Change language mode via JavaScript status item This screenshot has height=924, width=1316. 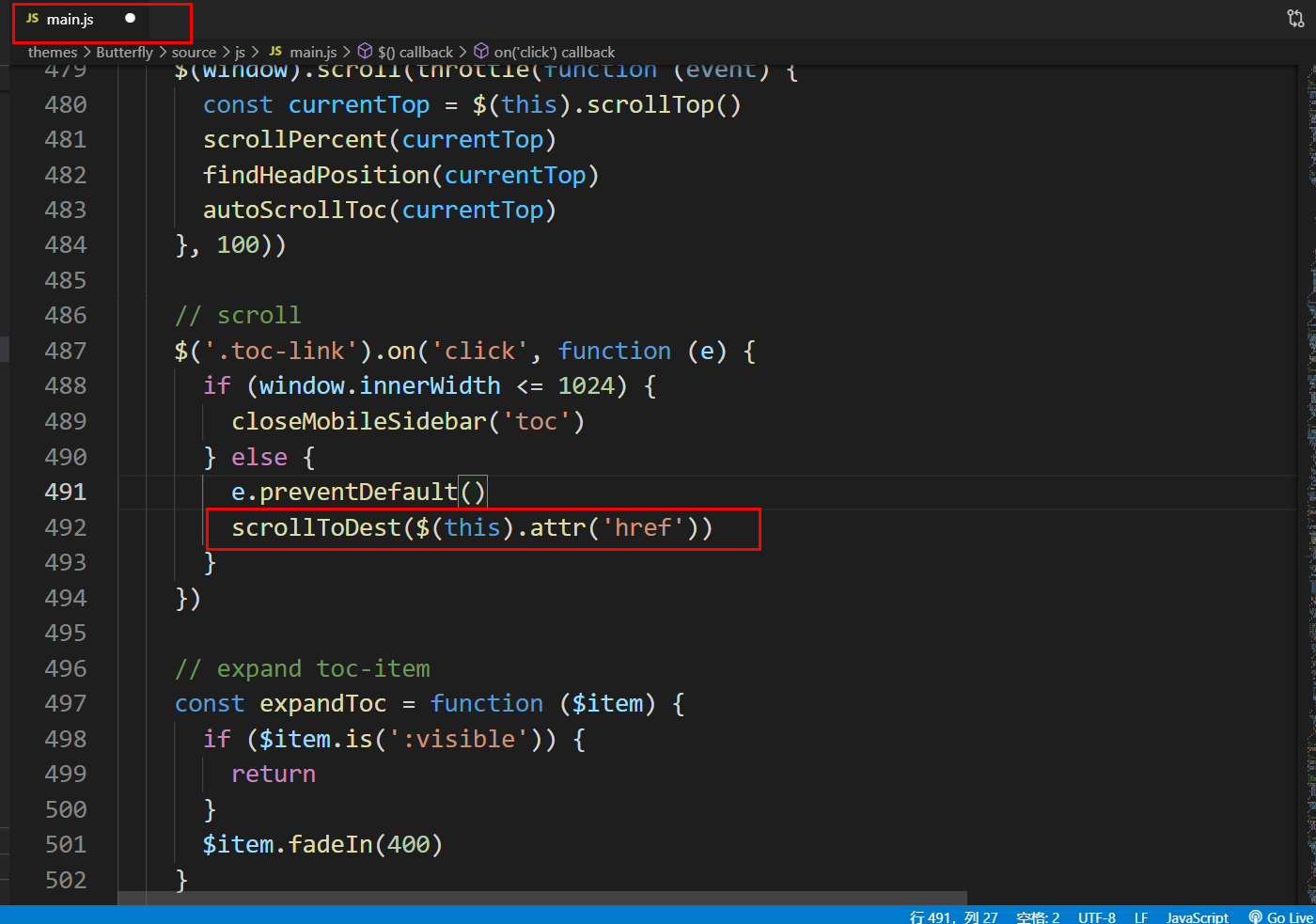tap(1197, 917)
